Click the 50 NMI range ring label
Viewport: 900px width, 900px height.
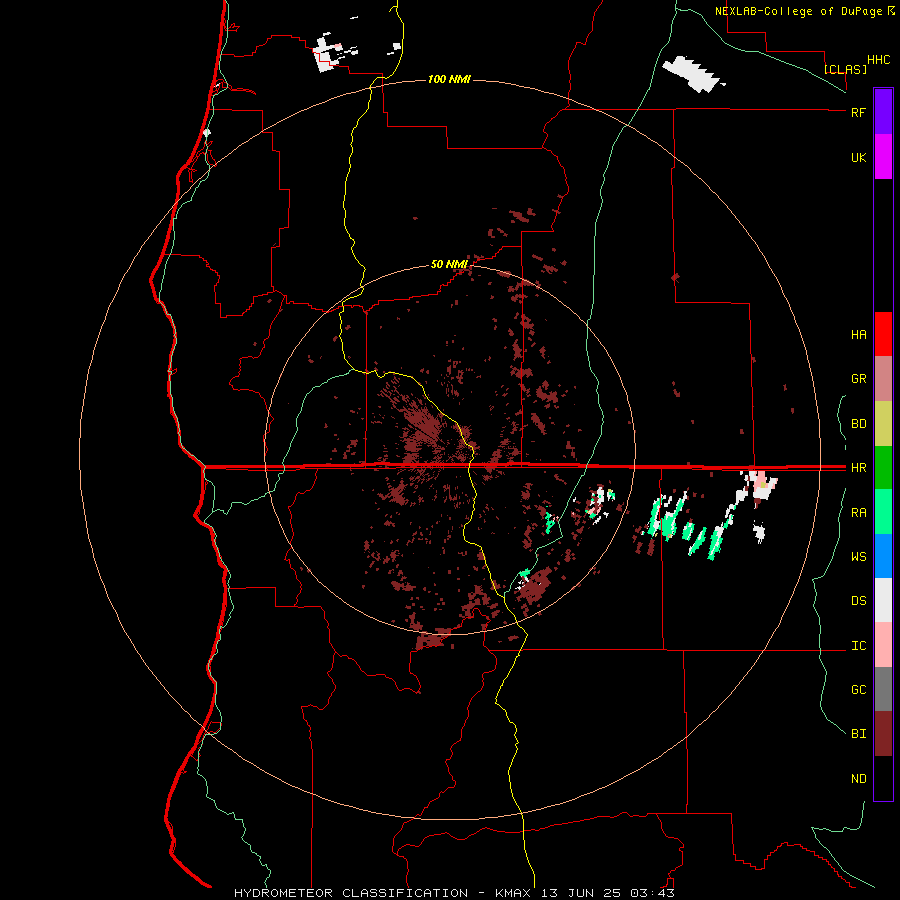pyautogui.click(x=449, y=264)
